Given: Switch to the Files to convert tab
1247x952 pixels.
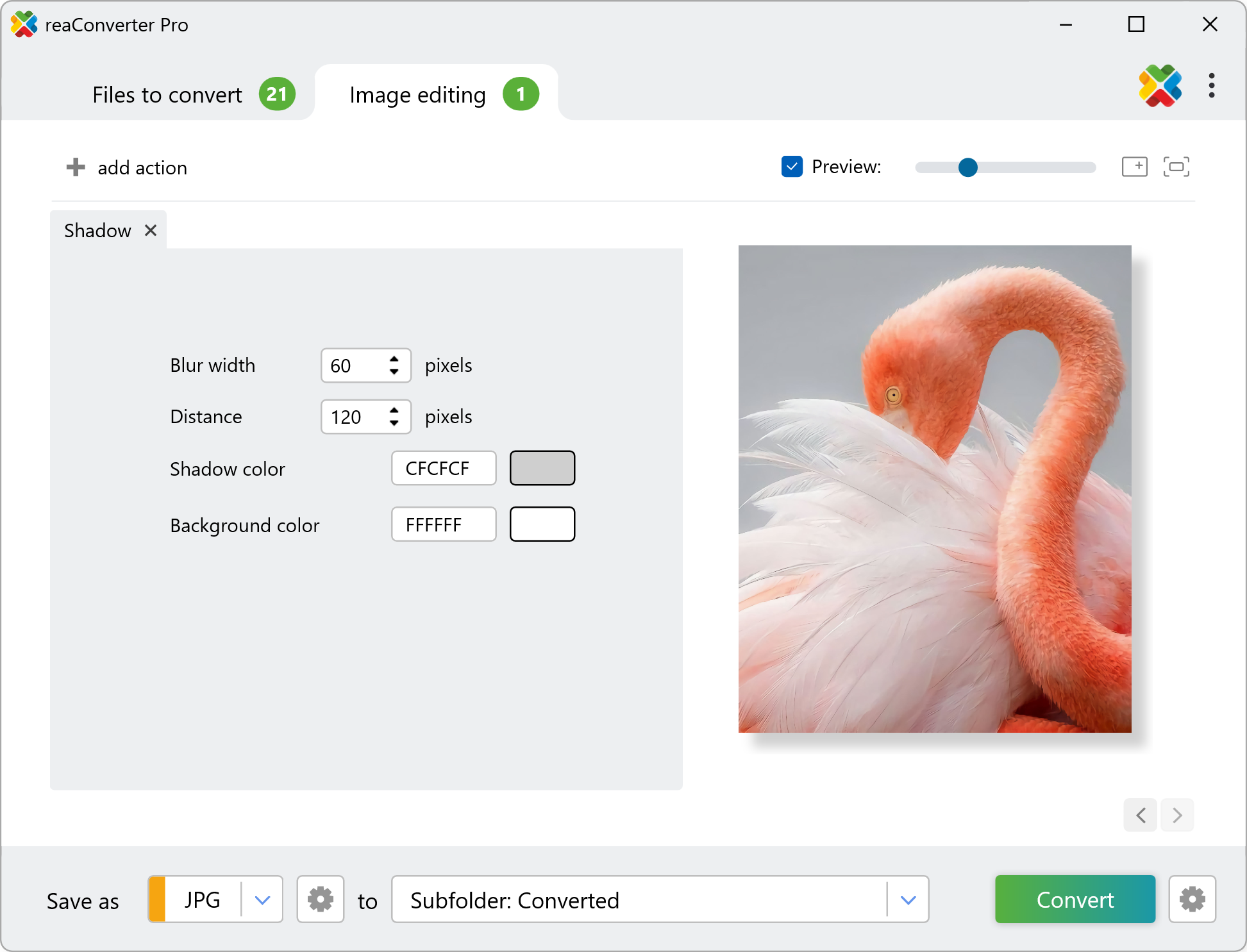Looking at the screenshot, I should coord(168,95).
